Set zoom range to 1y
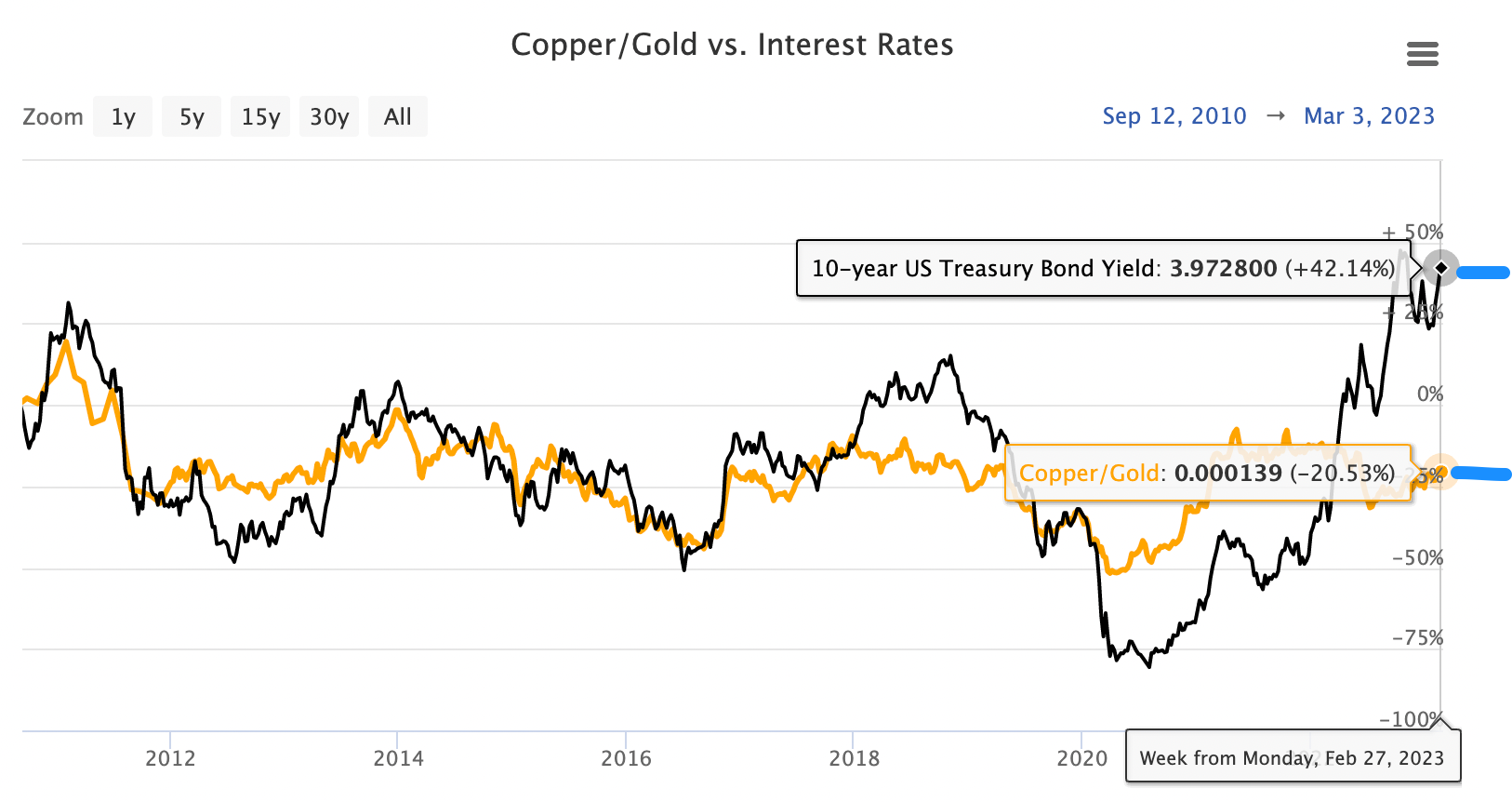Screen dimensions: 1512x802 pos(123,117)
